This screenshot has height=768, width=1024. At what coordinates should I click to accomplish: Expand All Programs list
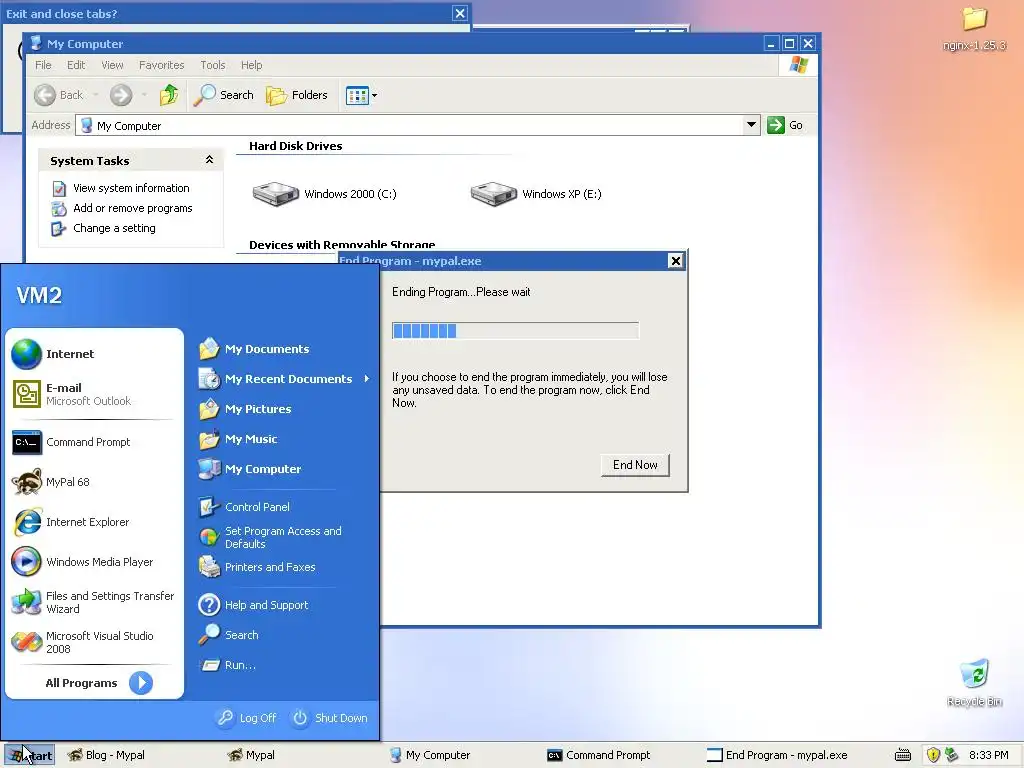(98, 683)
